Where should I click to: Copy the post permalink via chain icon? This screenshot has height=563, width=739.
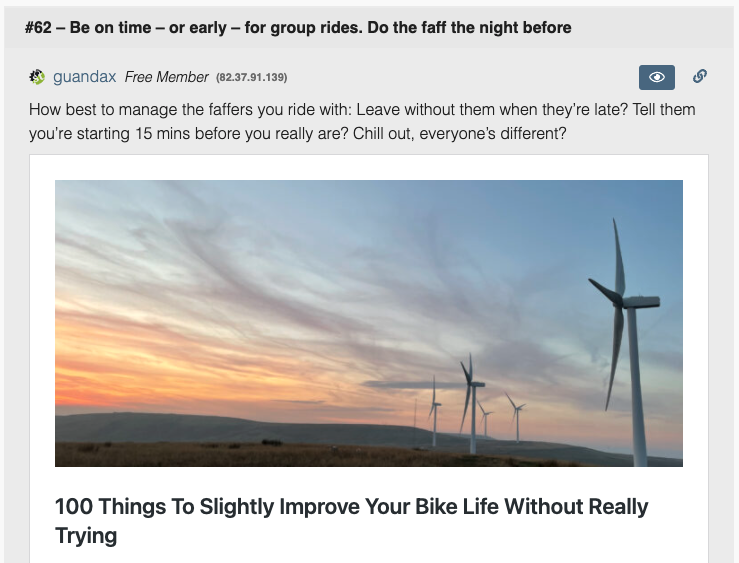(700, 76)
